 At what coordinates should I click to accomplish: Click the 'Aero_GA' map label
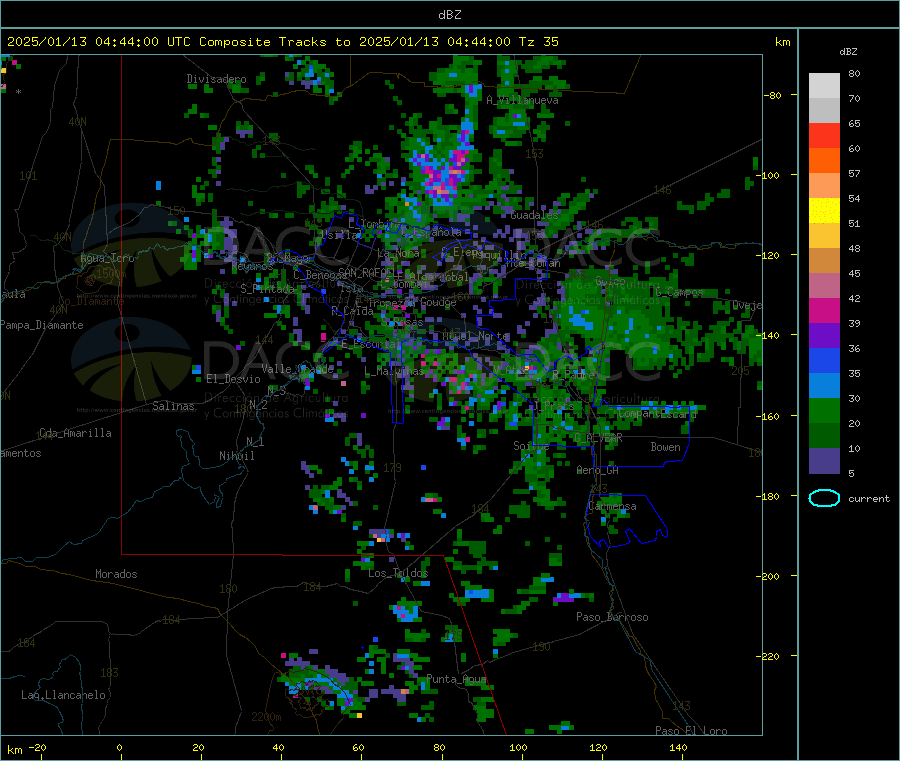(598, 471)
